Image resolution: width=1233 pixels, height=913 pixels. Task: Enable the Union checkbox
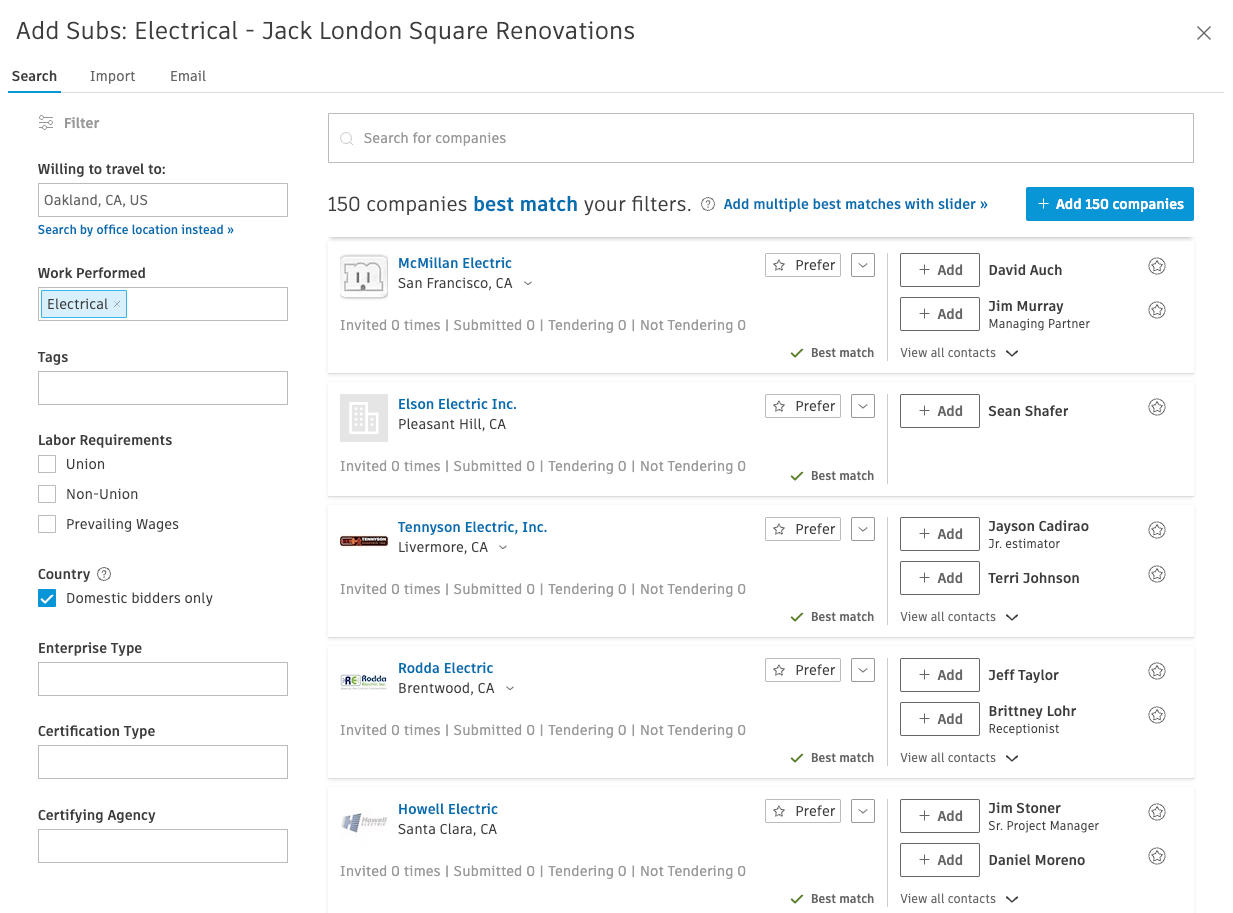click(47, 464)
